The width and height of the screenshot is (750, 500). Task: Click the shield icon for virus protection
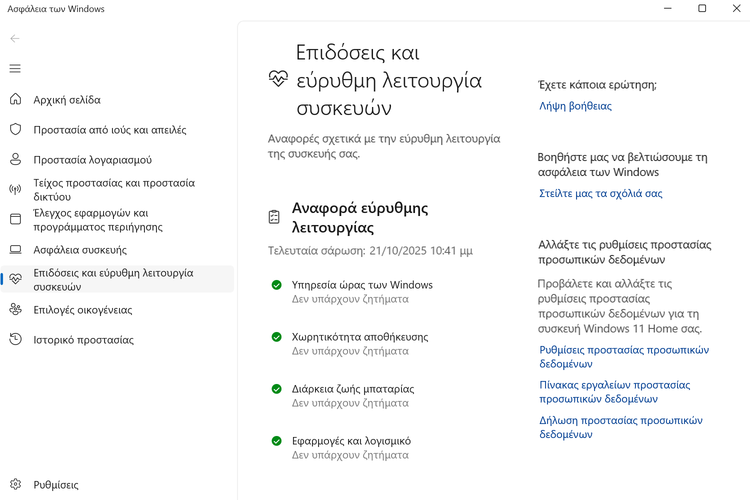coord(15,130)
